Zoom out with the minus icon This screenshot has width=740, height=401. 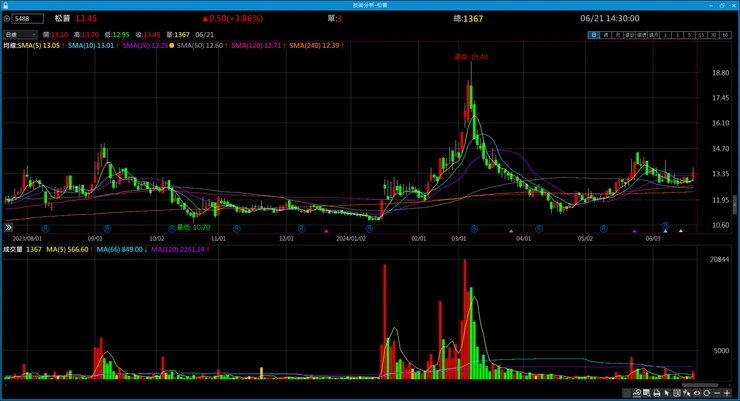click(x=717, y=393)
